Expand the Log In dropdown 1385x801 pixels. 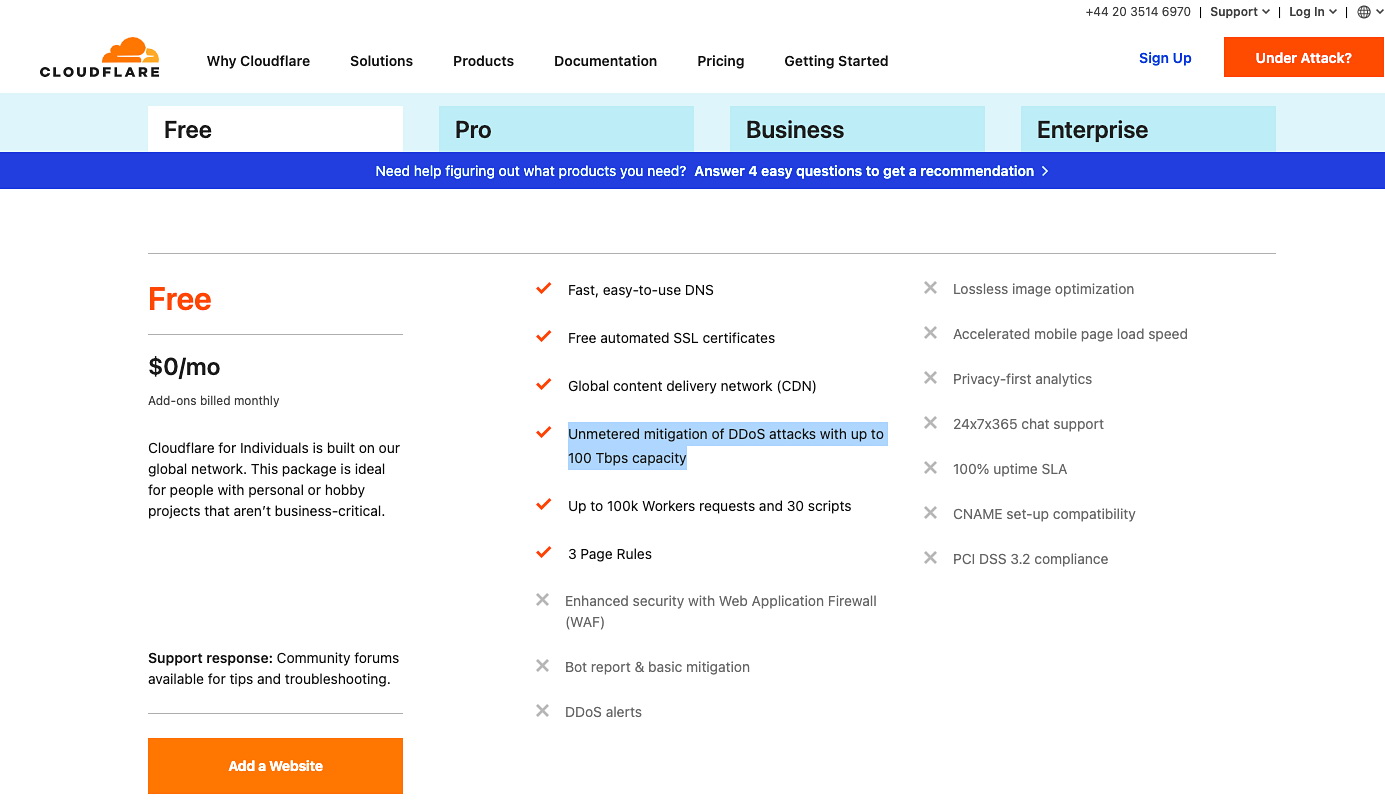[1313, 12]
